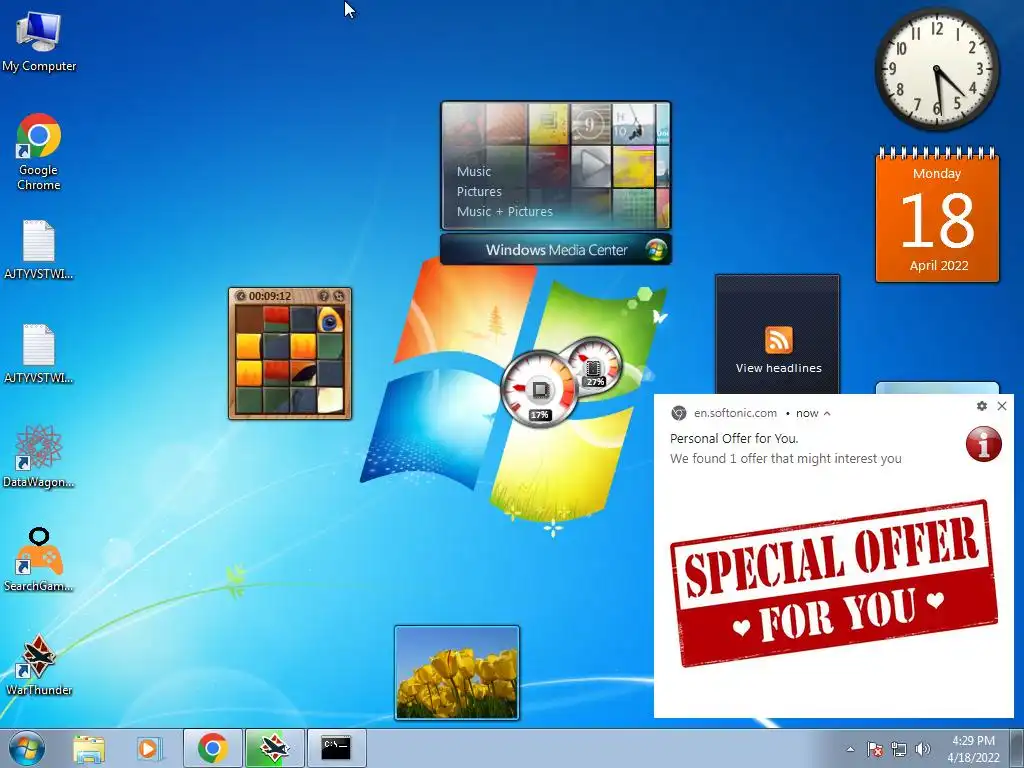Click the yellow tulips slideshow gadget
The height and width of the screenshot is (768, 1024).
point(457,673)
